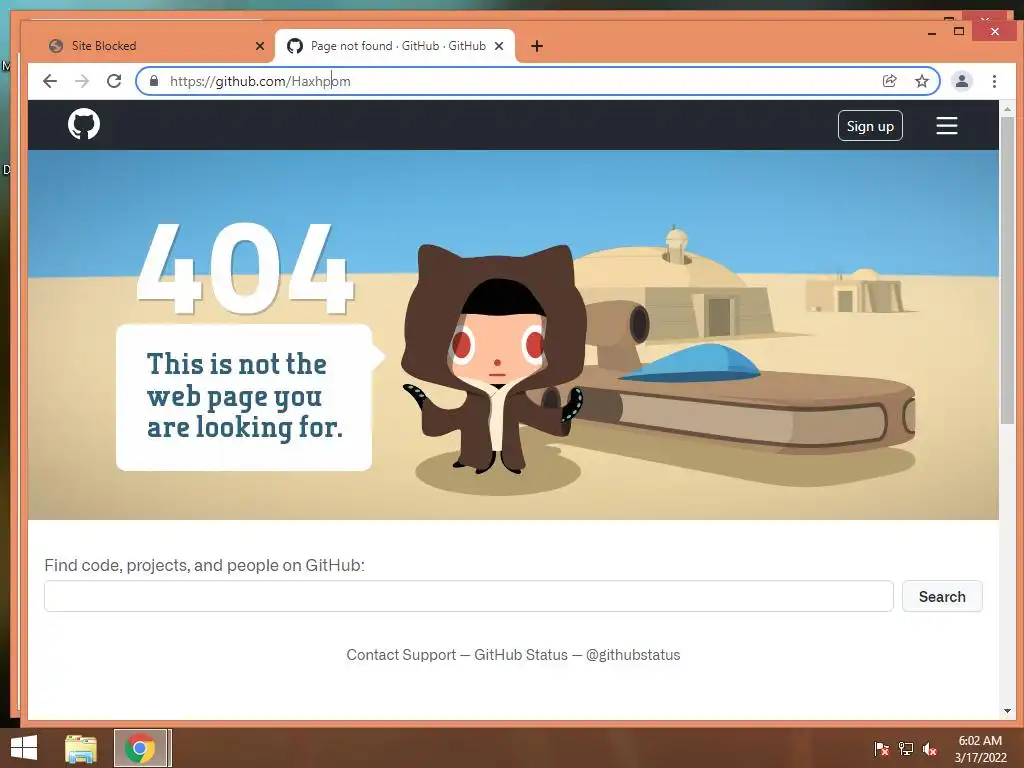The image size is (1024, 768).
Task: Click the Chrome icon in the taskbar
Action: [141, 748]
